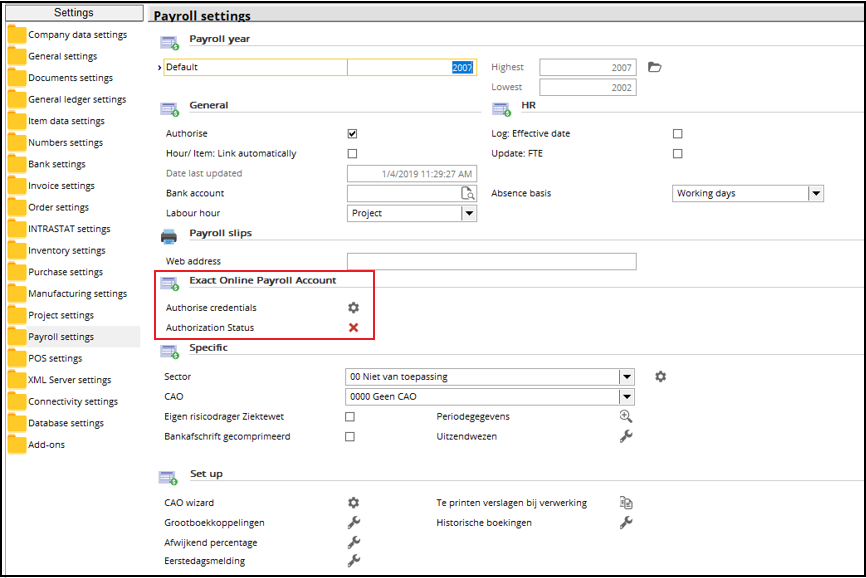This screenshot has height=578, width=866.
Task: Select Project settings in sidebar
Action: pos(61,315)
